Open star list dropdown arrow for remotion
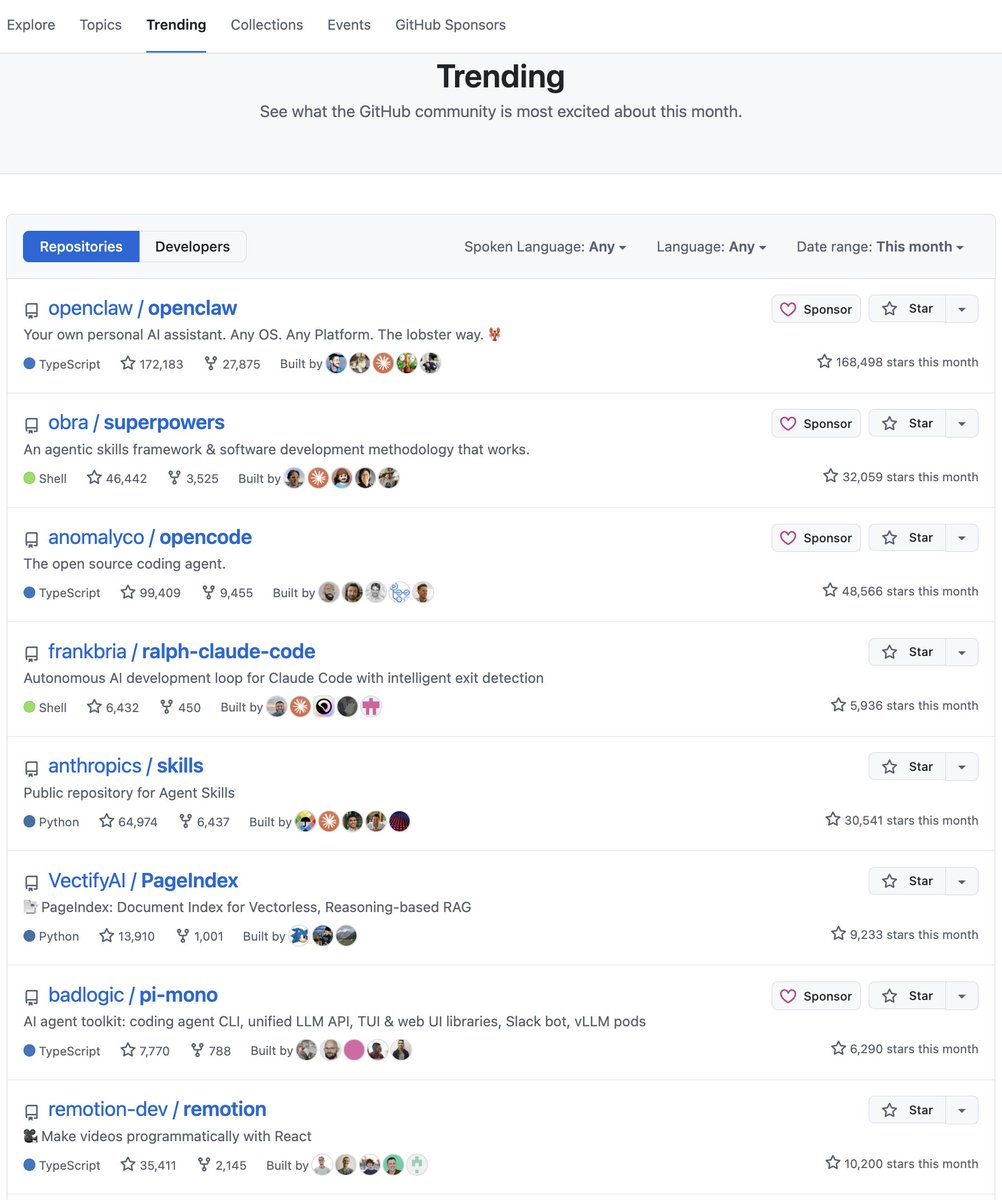The image size is (1002, 1200). coord(962,1110)
